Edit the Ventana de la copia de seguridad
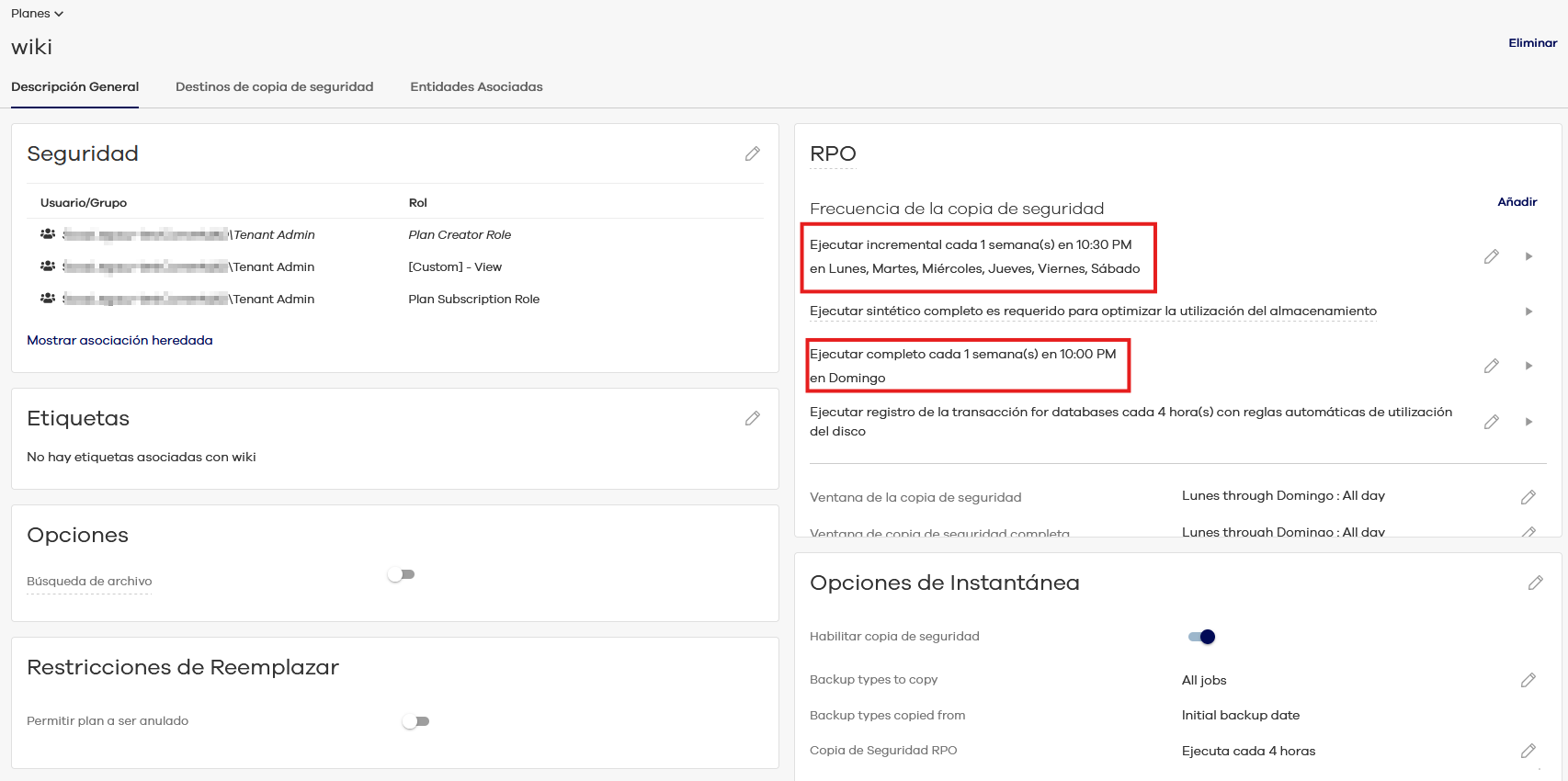Image resolution: width=1568 pixels, height=781 pixels. tap(1528, 497)
